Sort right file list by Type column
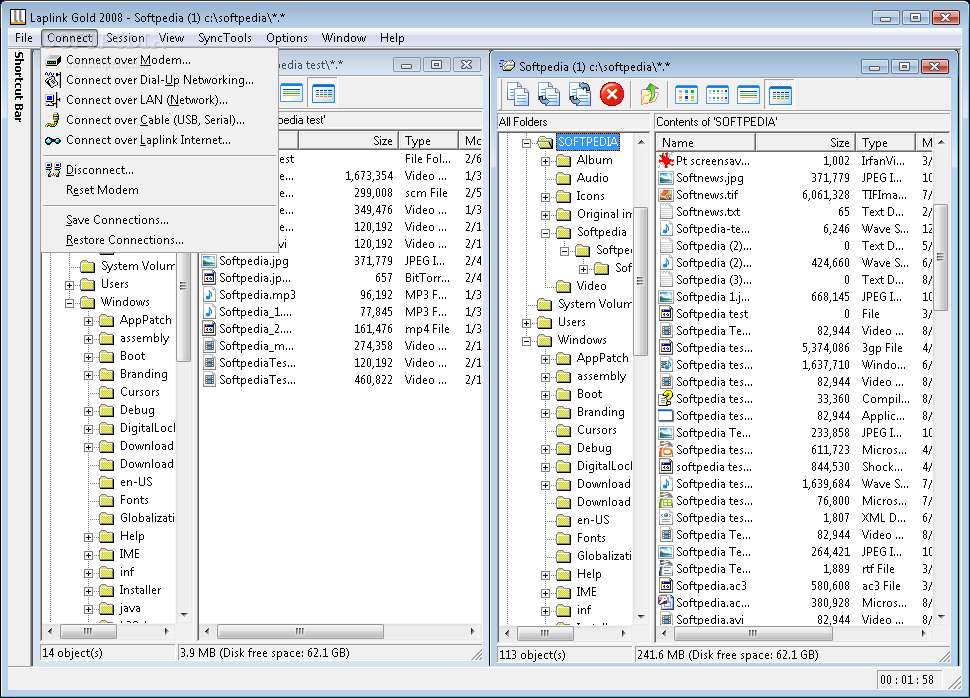Viewport: 970px width, 698px height. tap(885, 142)
